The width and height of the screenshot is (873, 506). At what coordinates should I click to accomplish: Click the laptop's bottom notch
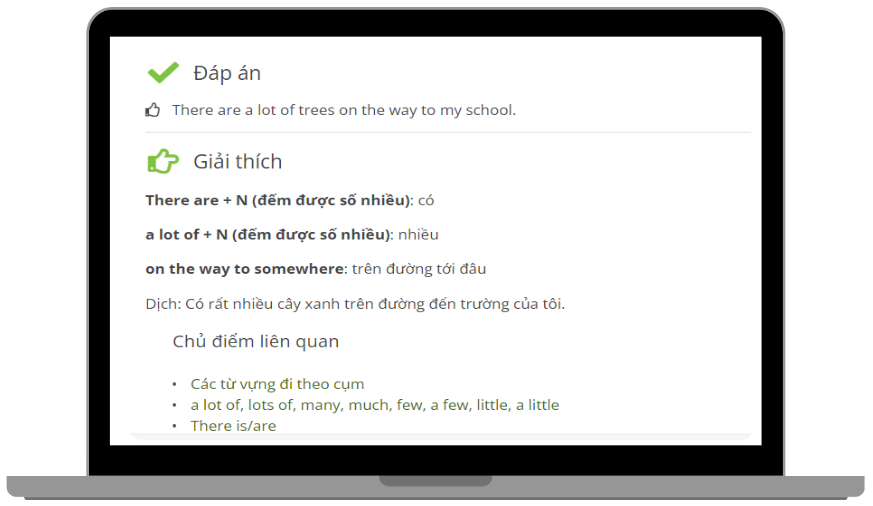pos(435,481)
